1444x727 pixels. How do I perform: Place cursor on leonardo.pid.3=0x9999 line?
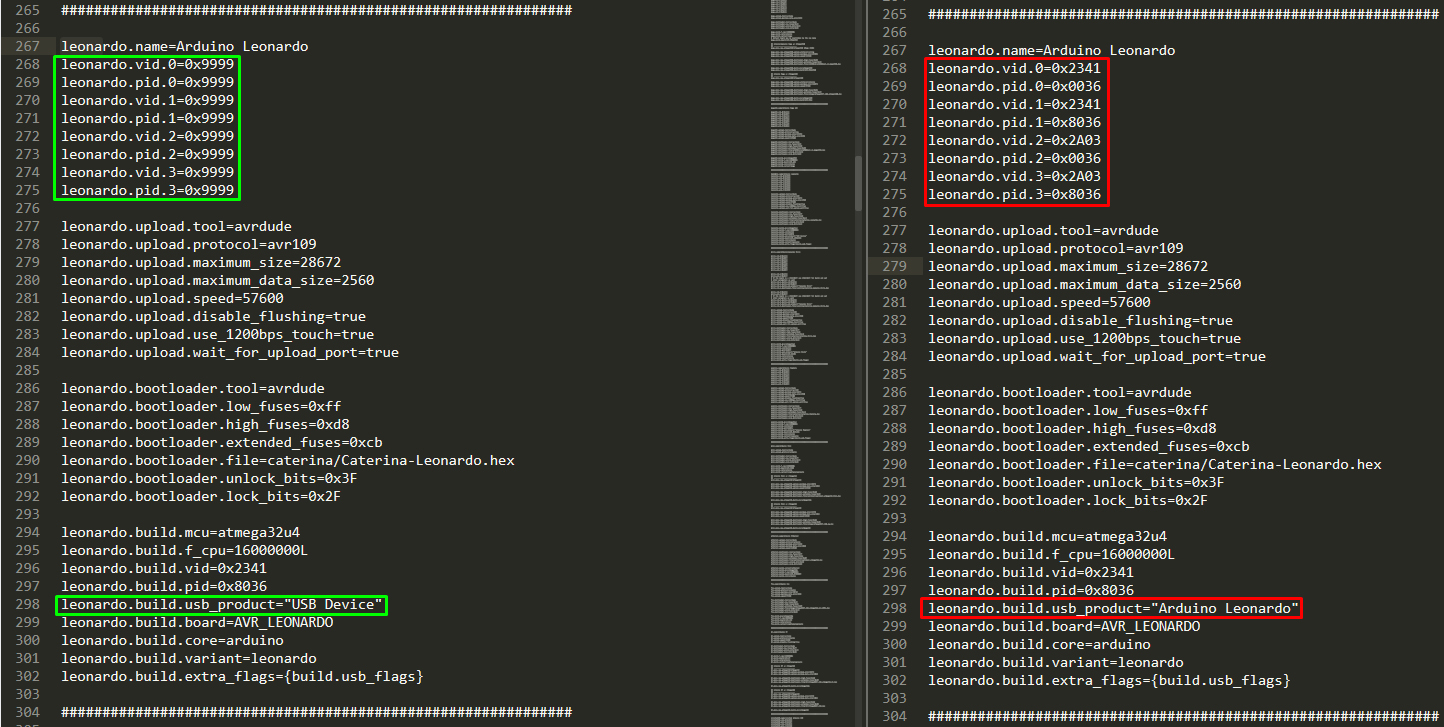click(147, 190)
